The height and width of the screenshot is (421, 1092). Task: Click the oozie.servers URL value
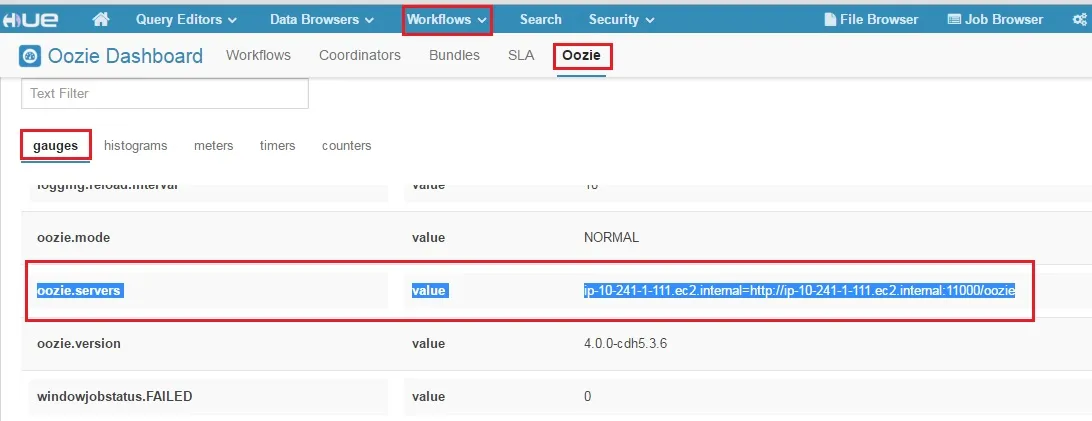coord(800,290)
